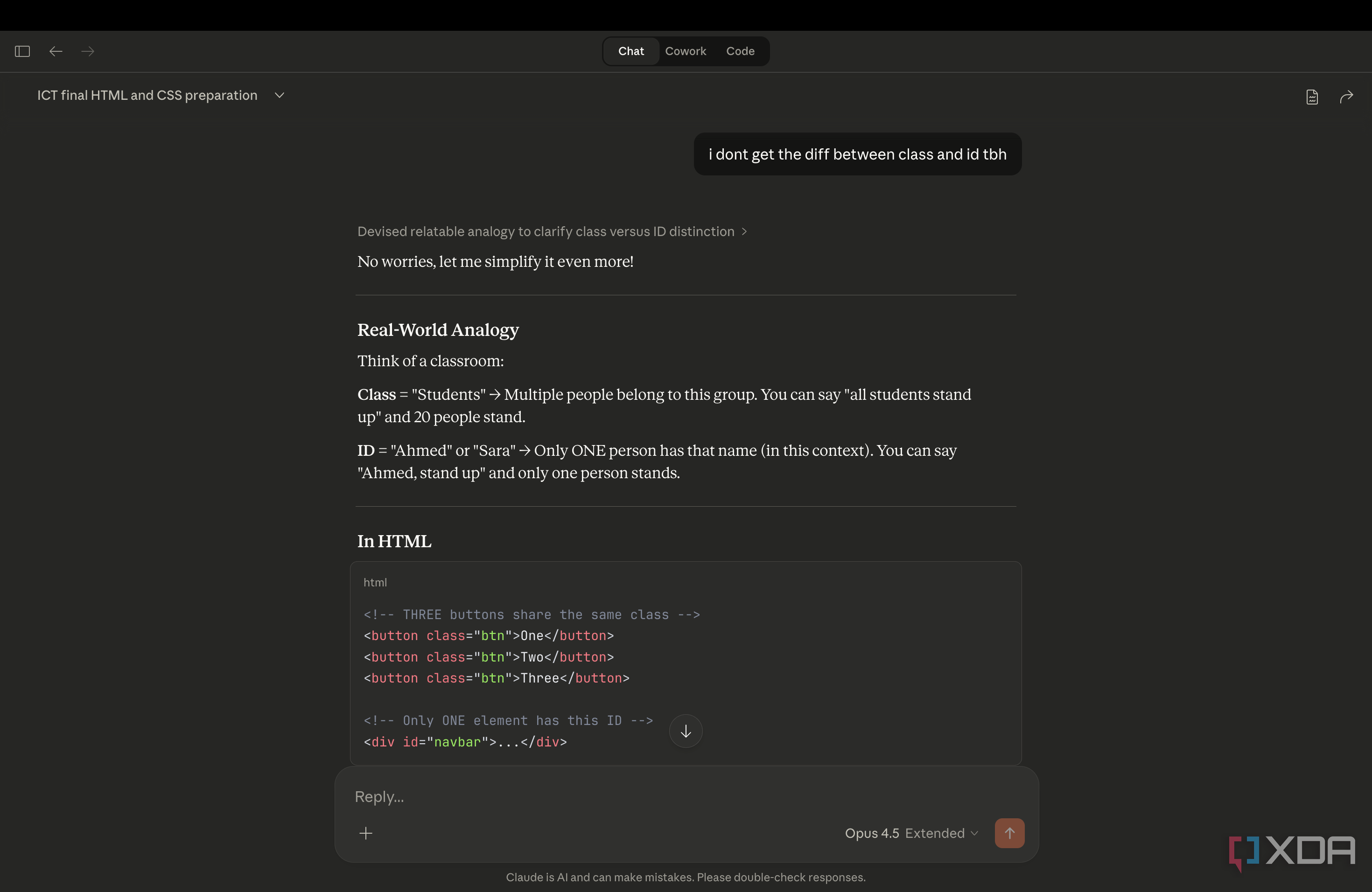Click the 'ID = "Ahmed" or "Sara"' paragraph

[x=657, y=461]
